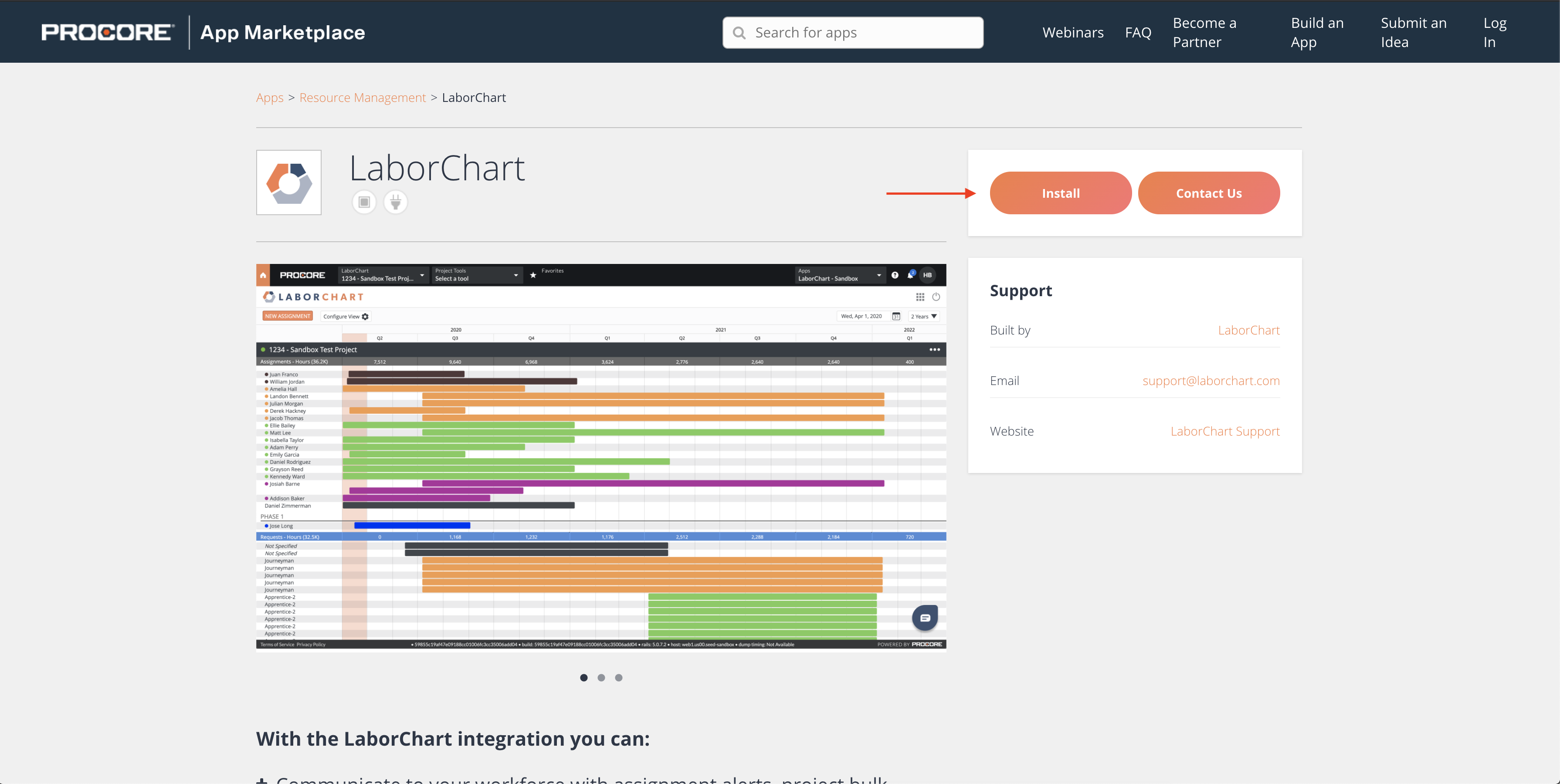Open the Webinars menu item
The image size is (1560, 784).
click(x=1072, y=33)
